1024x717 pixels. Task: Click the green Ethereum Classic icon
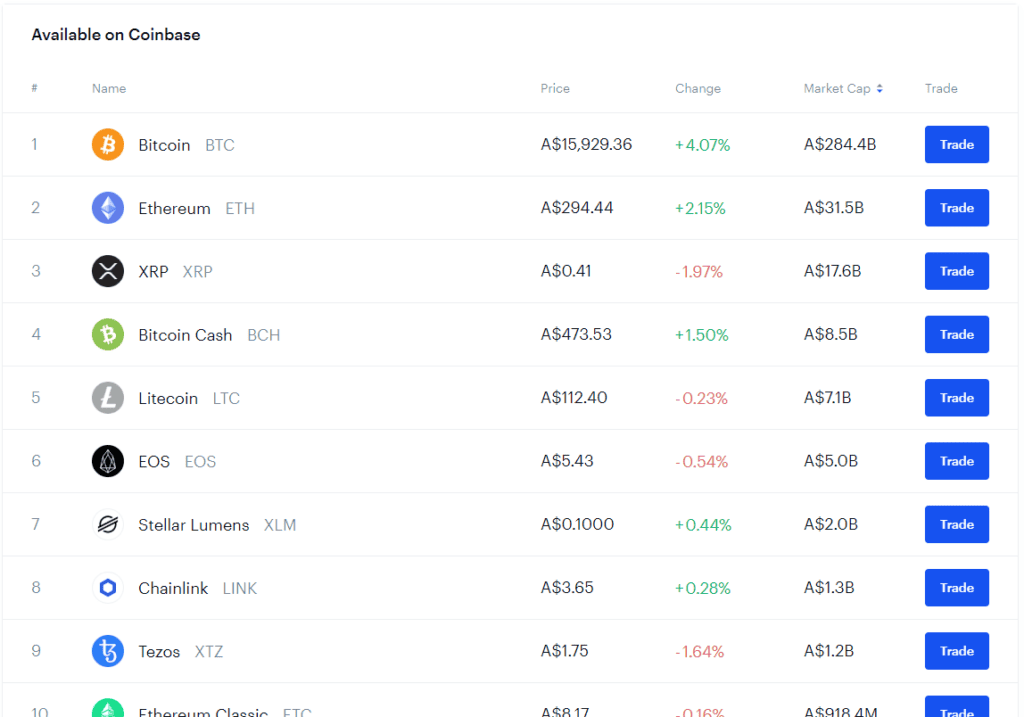(108, 708)
